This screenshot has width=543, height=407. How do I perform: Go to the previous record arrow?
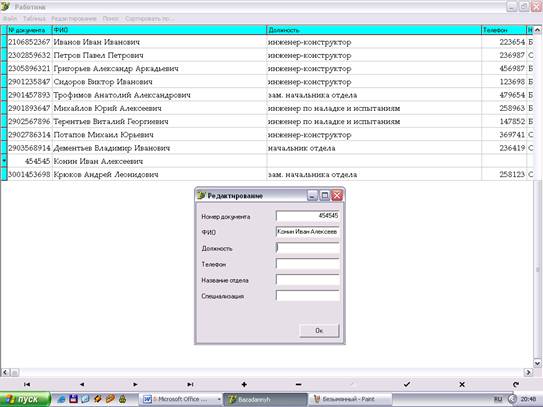[x=82, y=384]
